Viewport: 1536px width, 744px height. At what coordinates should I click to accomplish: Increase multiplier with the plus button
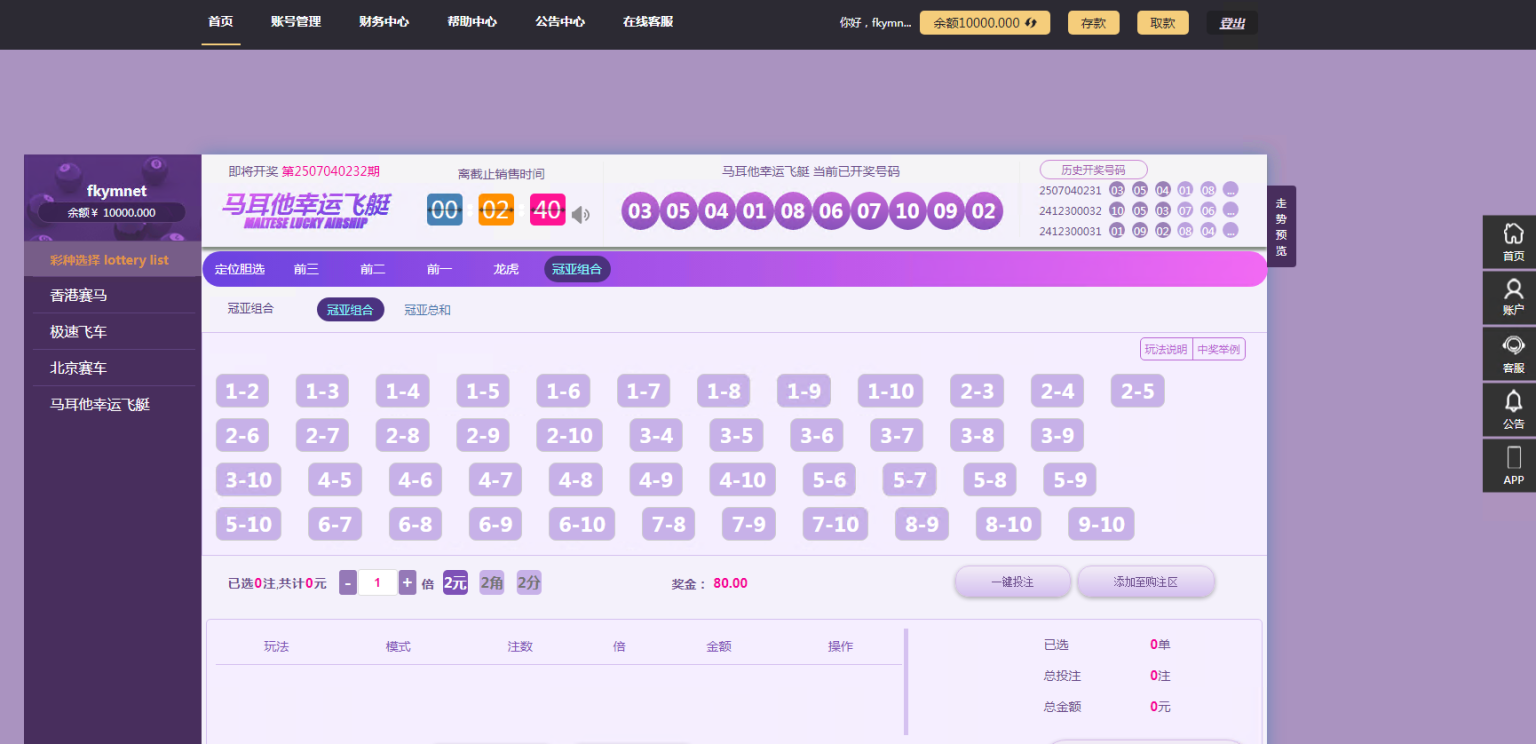pyautogui.click(x=407, y=583)
